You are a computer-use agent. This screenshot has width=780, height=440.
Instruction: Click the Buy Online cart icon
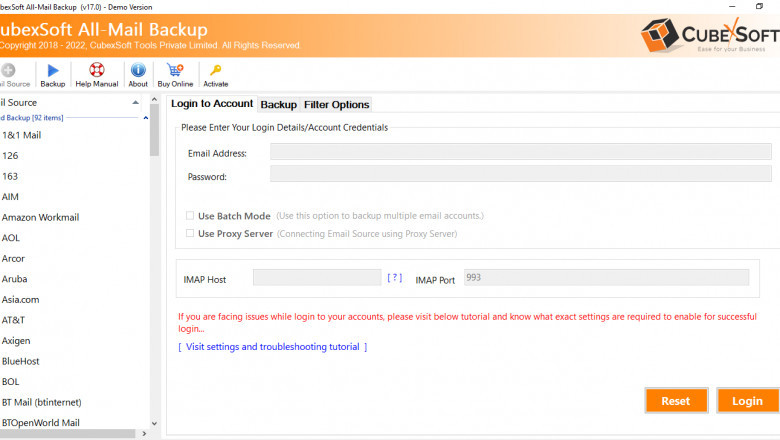pos(175,70)
